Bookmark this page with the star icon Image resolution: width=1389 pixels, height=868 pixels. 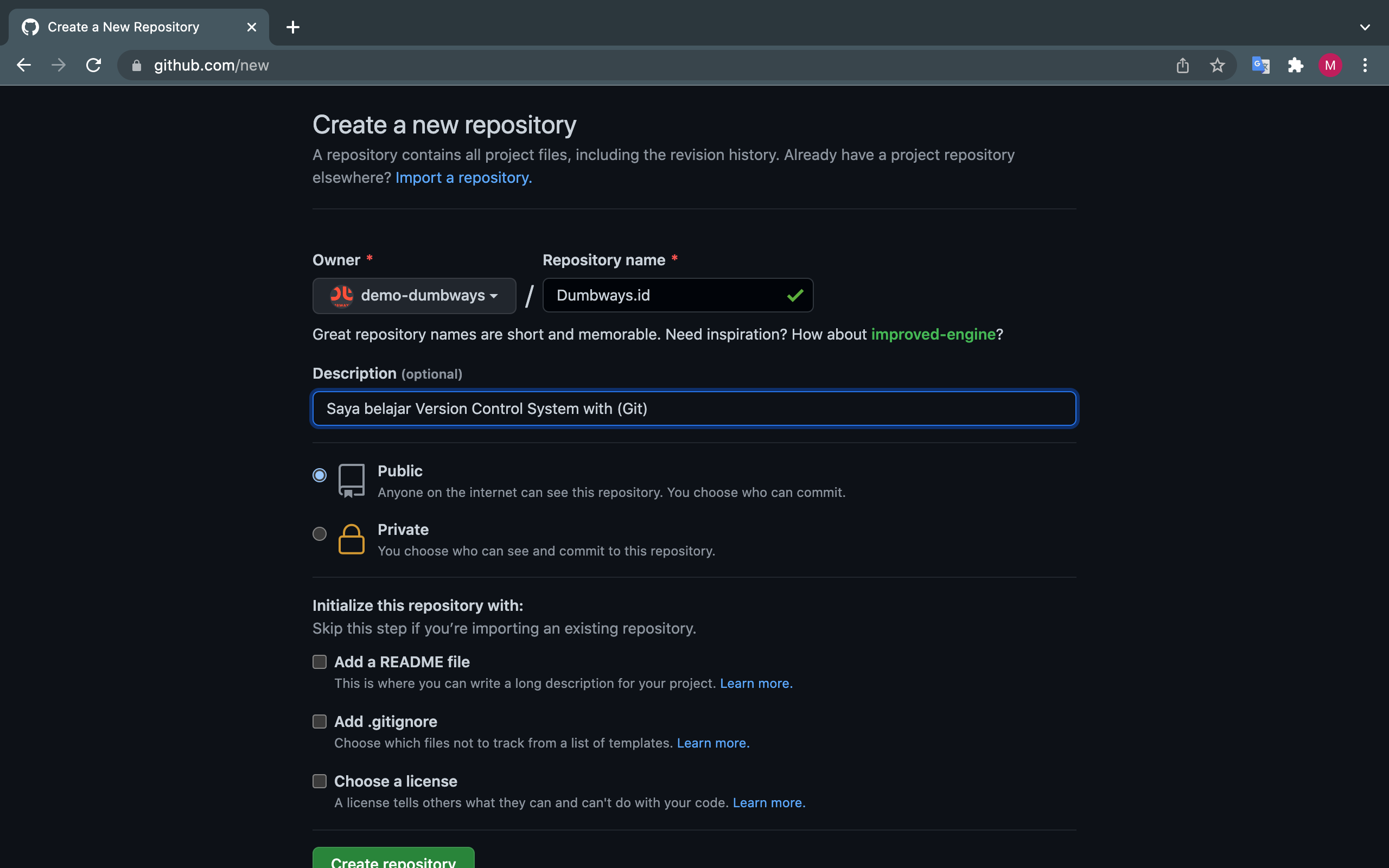pyautogui.click(x=1218, y=66)
